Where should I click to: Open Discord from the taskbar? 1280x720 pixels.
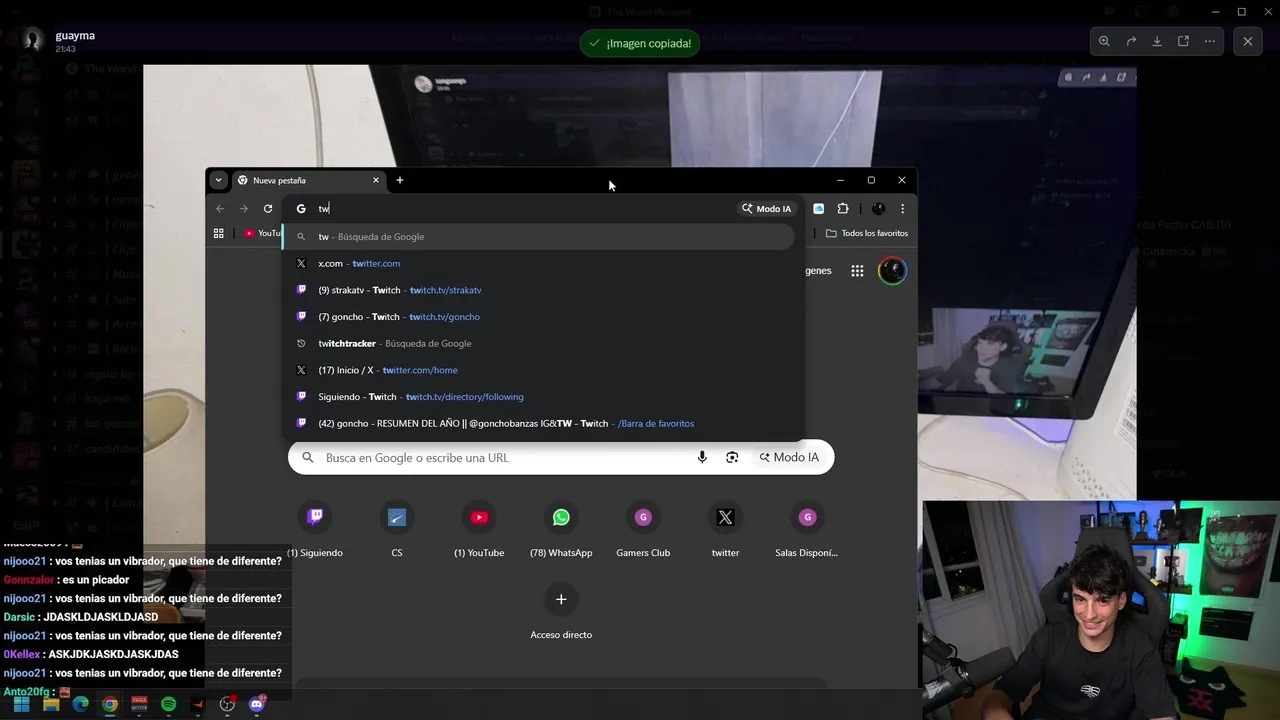pyautogui.click(x=257, y=704)
